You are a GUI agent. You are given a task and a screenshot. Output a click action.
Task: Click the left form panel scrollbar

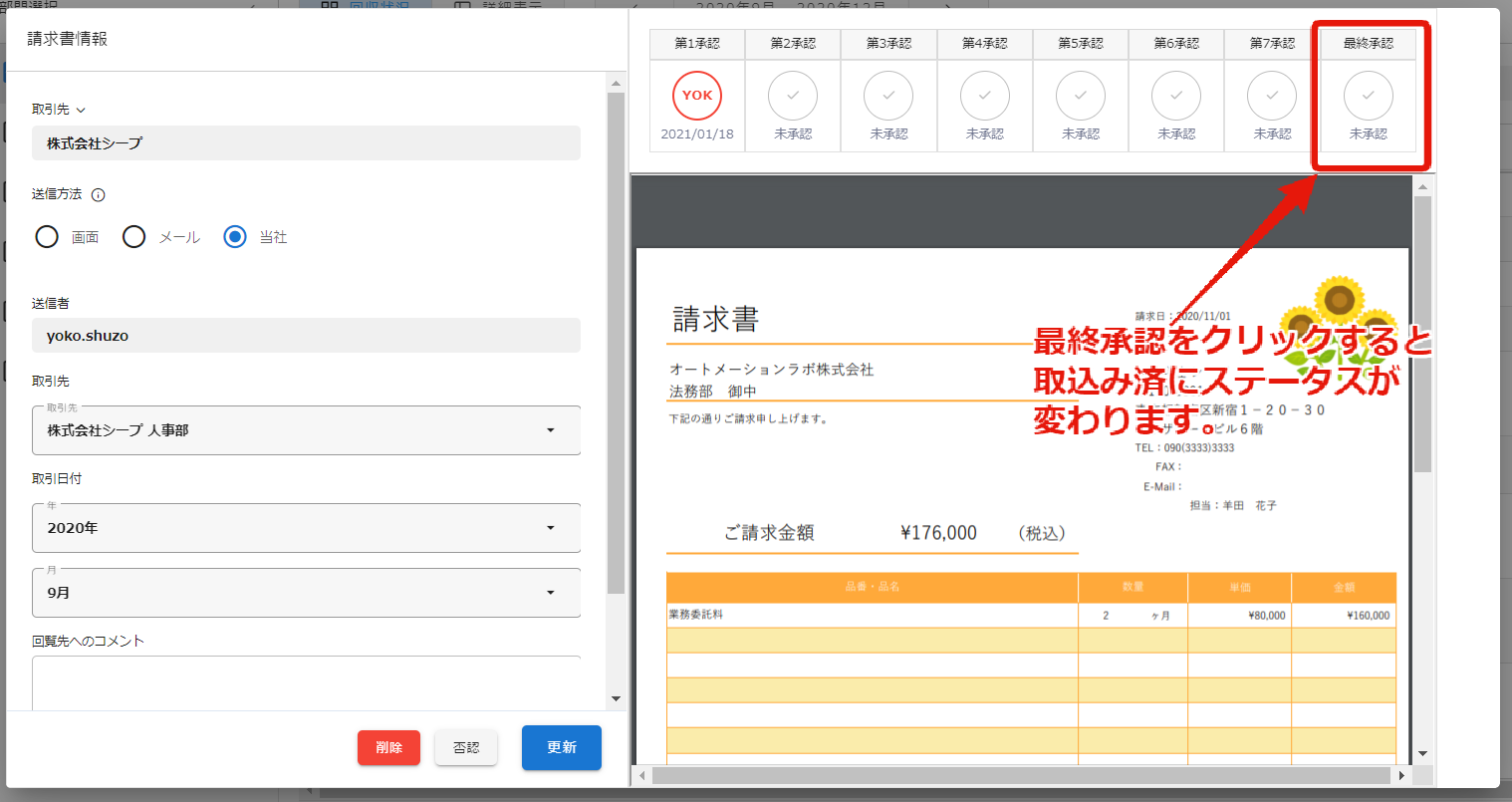click(616, 344)
